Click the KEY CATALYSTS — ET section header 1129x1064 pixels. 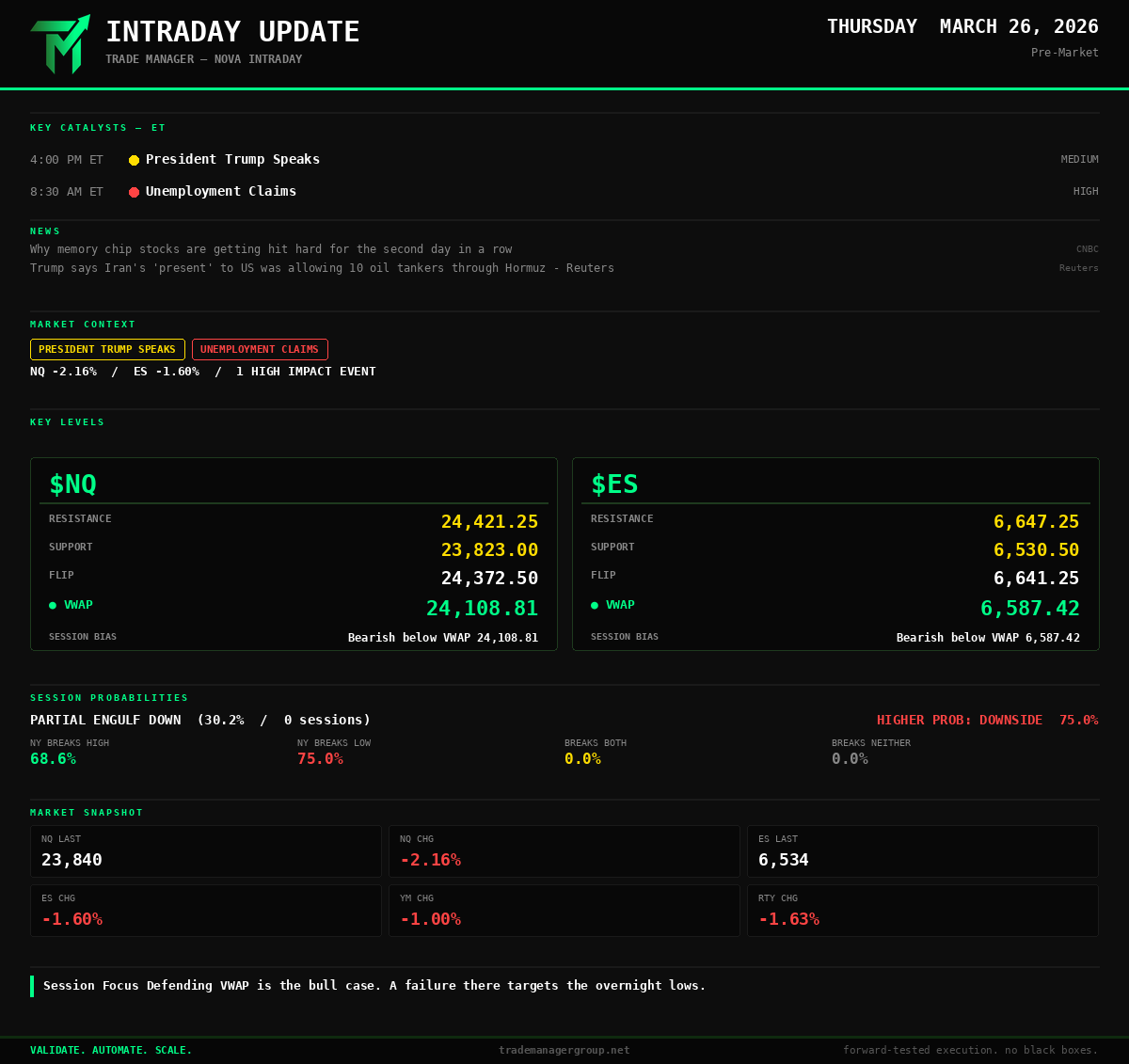98,128
